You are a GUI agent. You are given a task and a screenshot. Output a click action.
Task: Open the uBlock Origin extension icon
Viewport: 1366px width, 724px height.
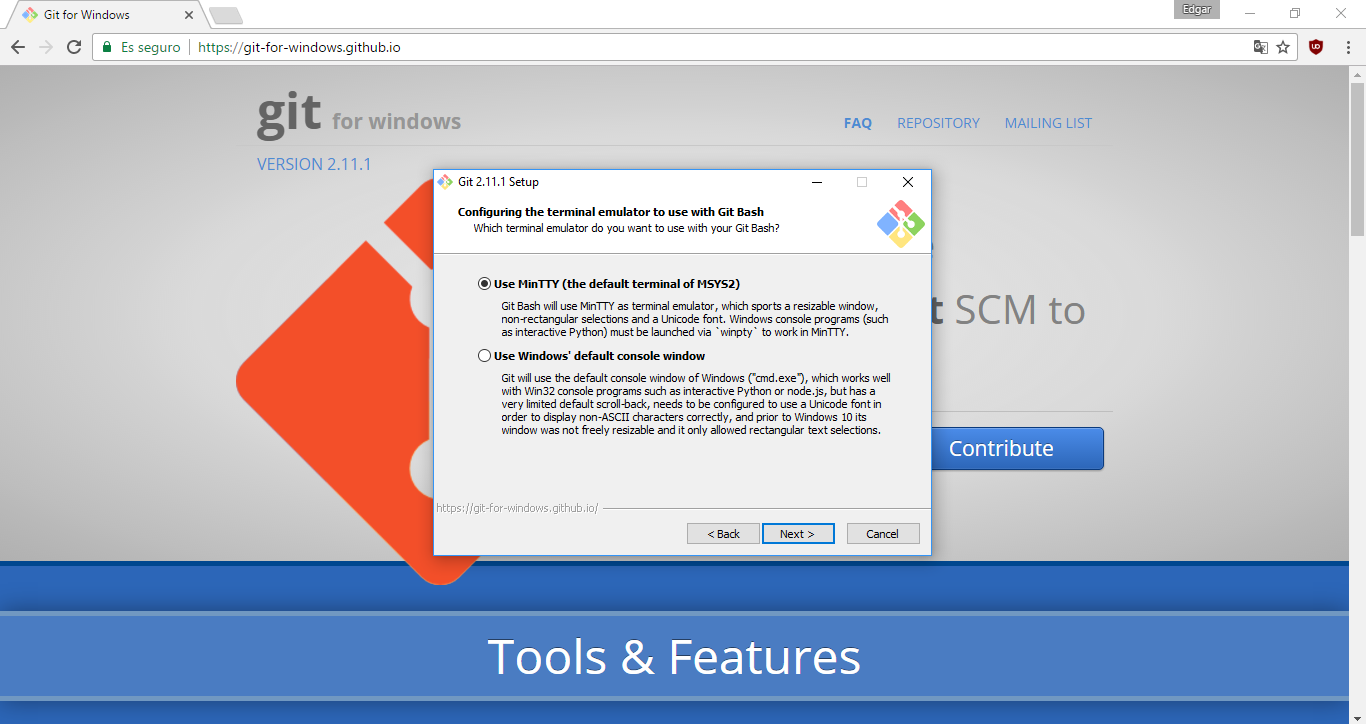pyautogui.click(x=1316, y=47)
